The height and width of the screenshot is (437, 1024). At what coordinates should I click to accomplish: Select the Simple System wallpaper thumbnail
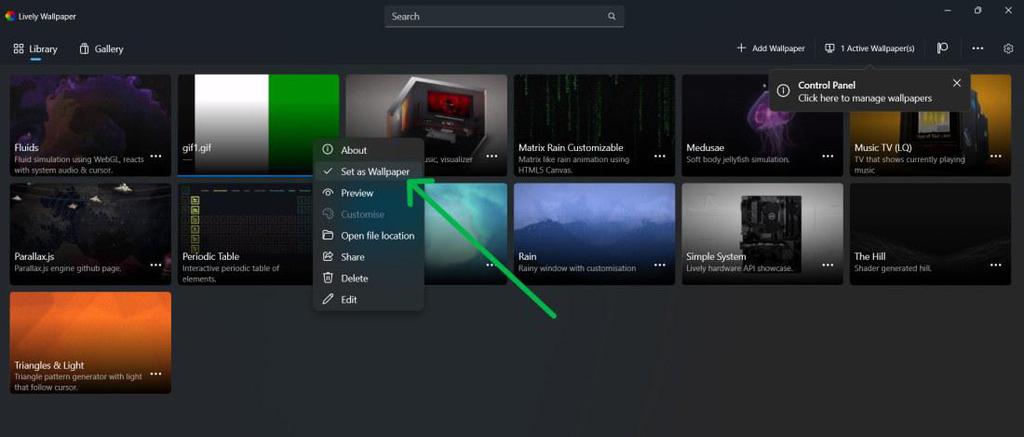pyautogui.click(x=762, y=234)
